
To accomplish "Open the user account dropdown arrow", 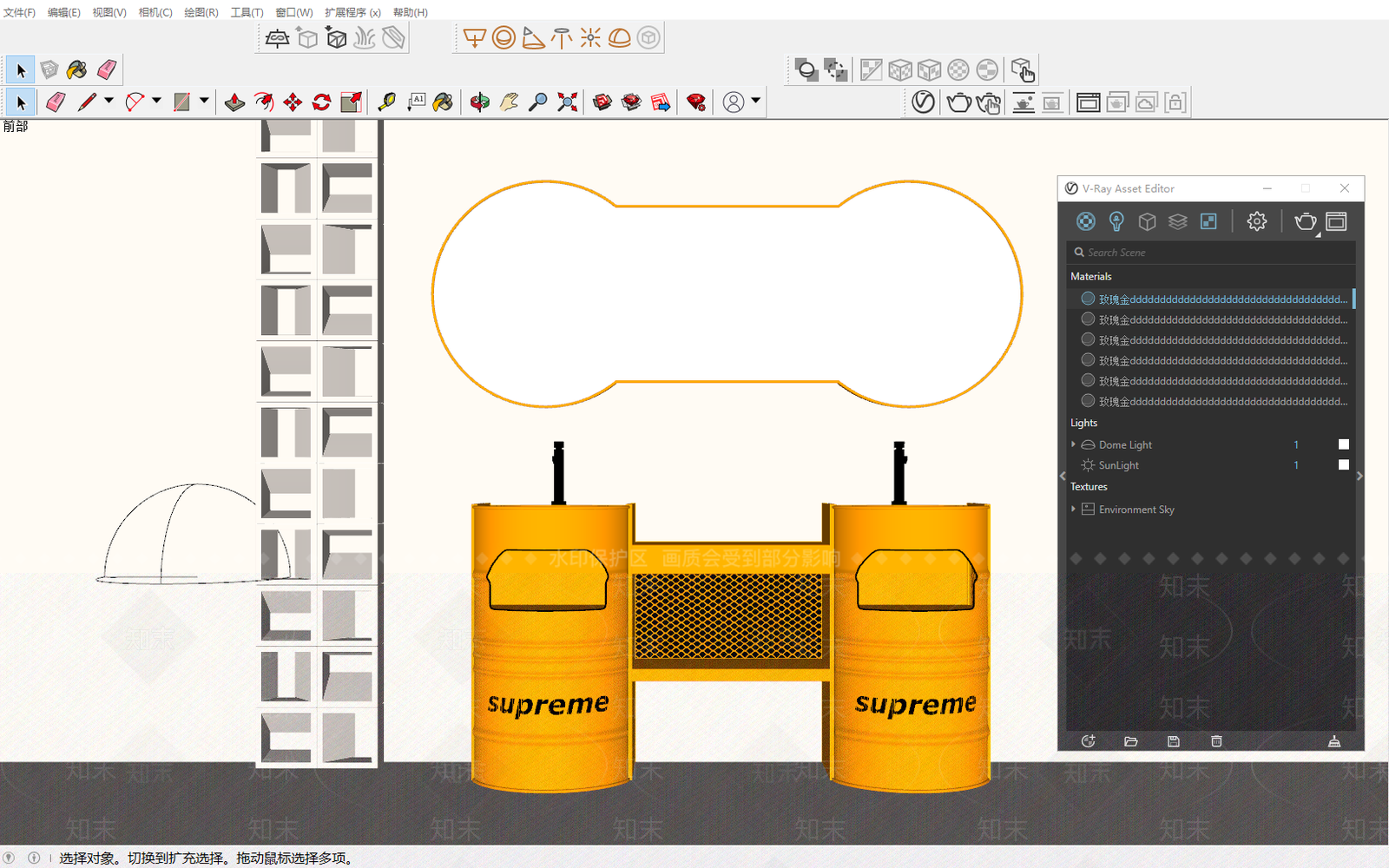I will tap(756, 102).
